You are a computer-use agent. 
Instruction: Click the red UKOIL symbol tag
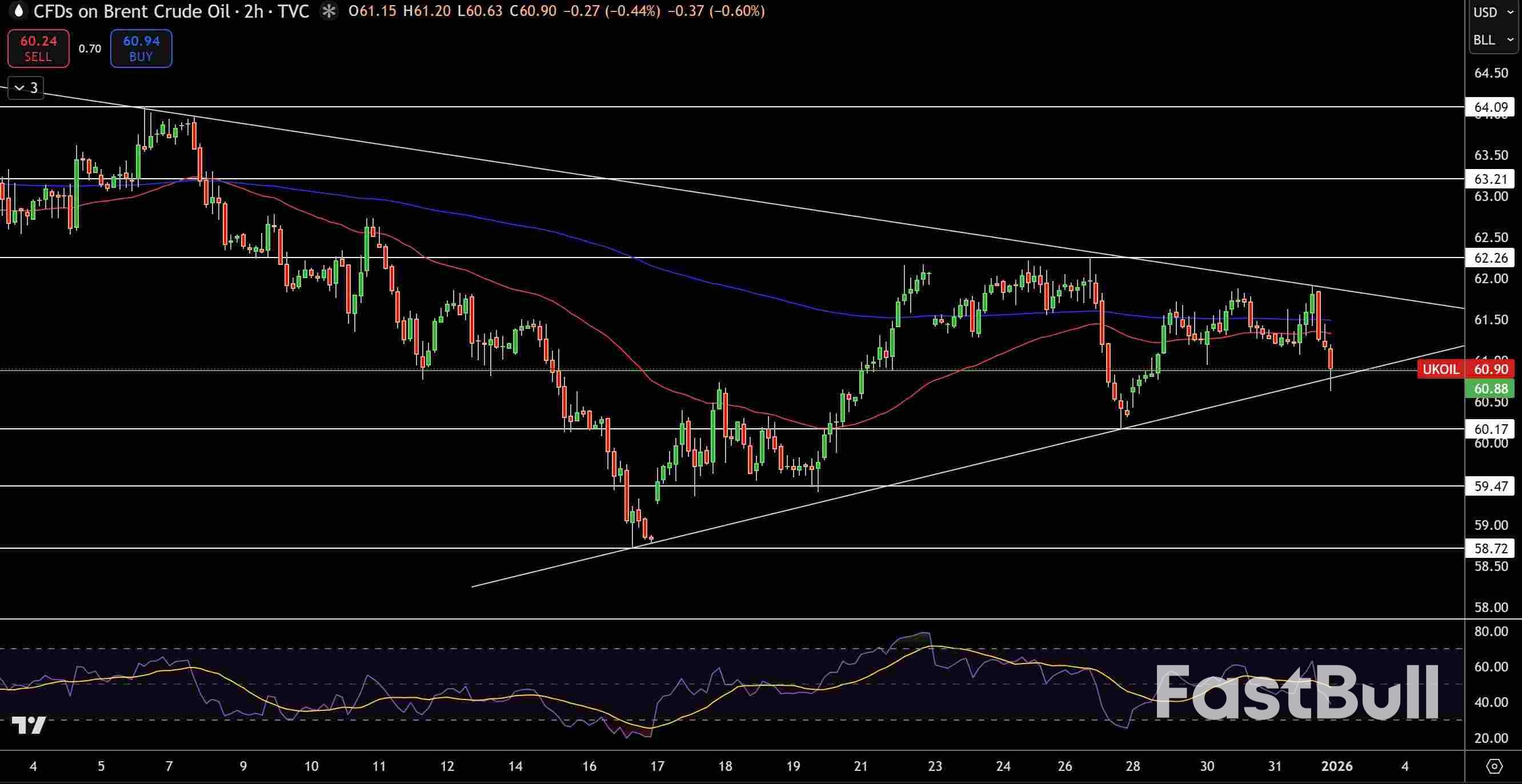(1440, 369)
